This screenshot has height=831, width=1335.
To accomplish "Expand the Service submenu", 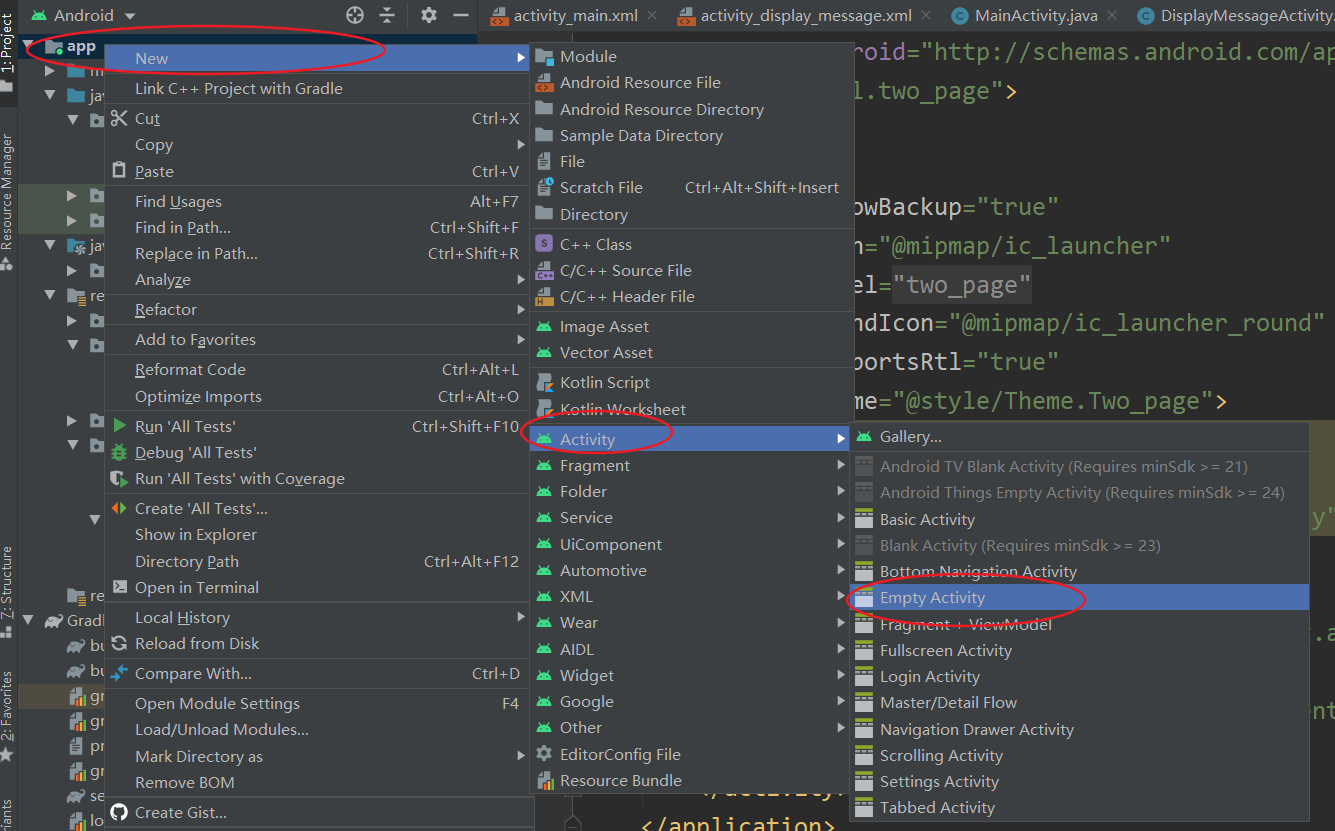I will [x=691, y=517].
